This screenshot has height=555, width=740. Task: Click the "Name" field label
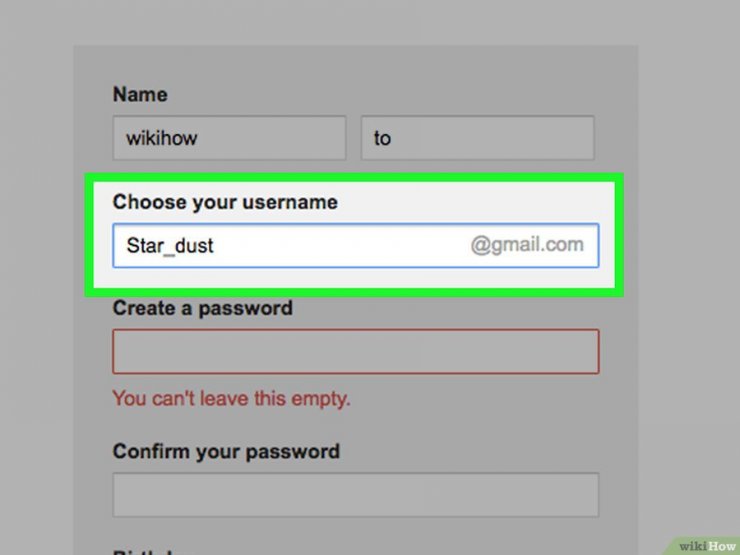pos(140,94)
